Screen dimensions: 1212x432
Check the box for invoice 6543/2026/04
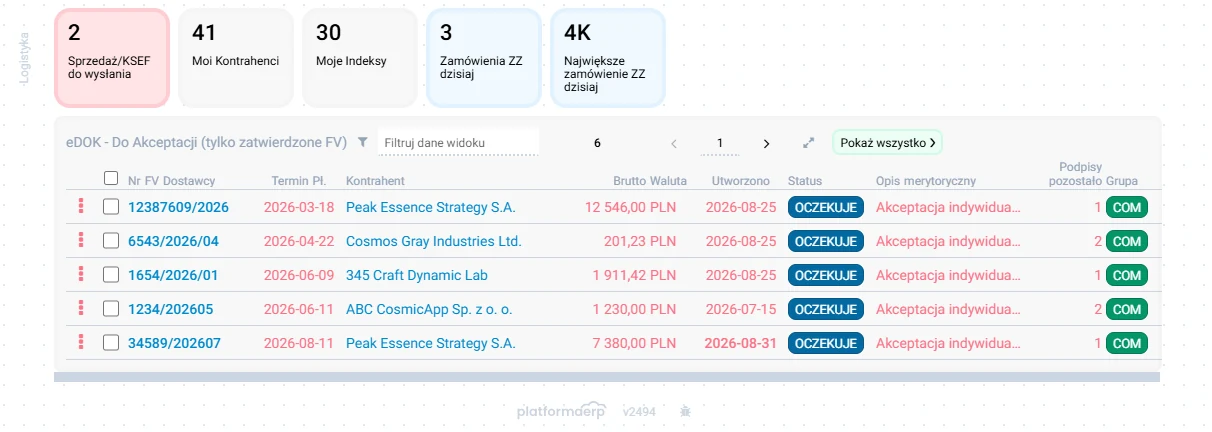(x=111, y=241)
